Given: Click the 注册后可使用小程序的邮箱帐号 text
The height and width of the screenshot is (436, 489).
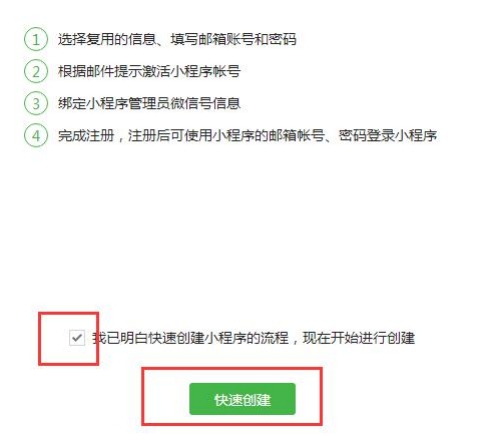Looking at the screenshot, I should pyautogui.click(x=226, y=136).
